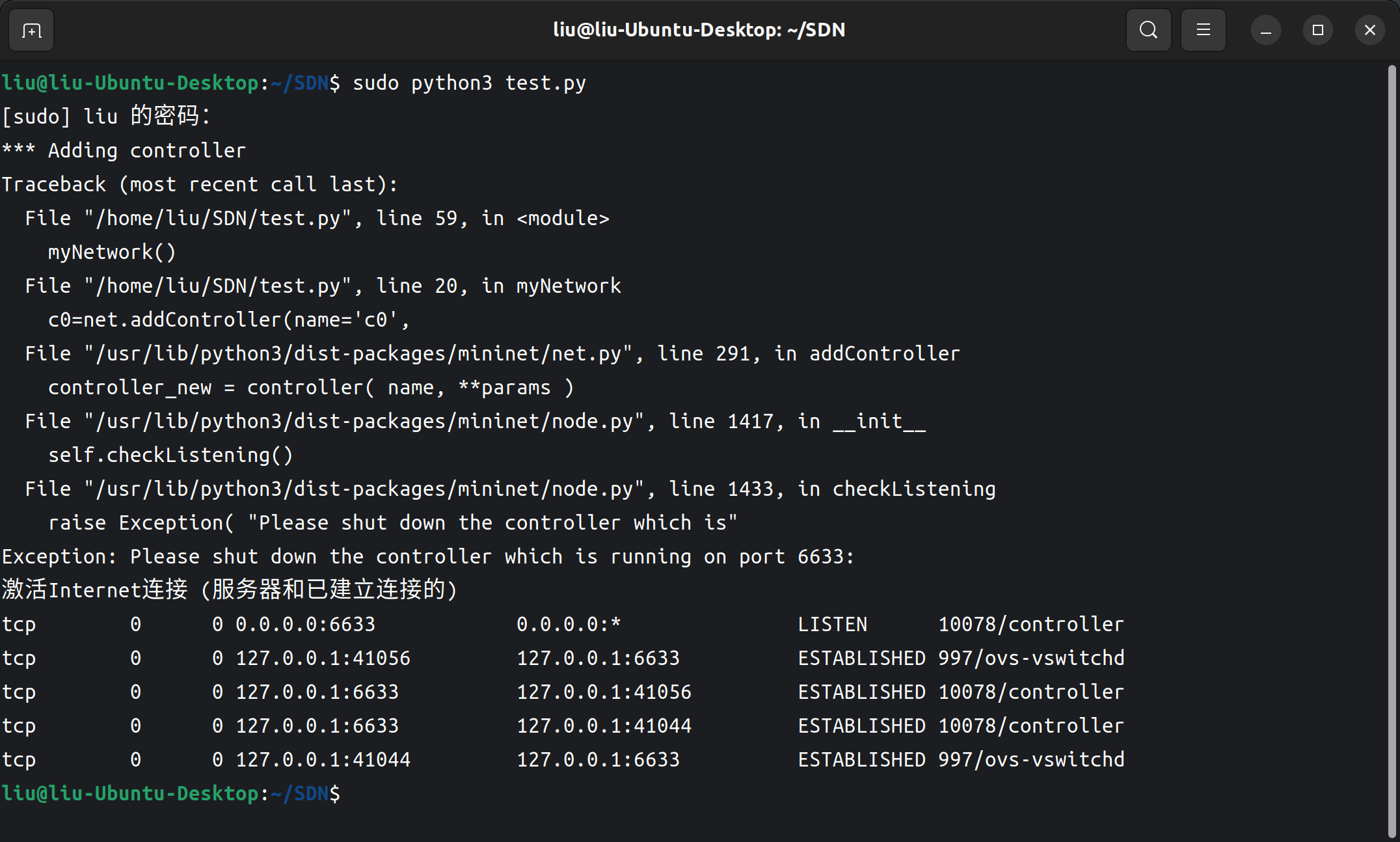This screenshot has width=1400, height=842.
Task: Click the 'line 59, in <module>' line
Action: tap(317, 219)
